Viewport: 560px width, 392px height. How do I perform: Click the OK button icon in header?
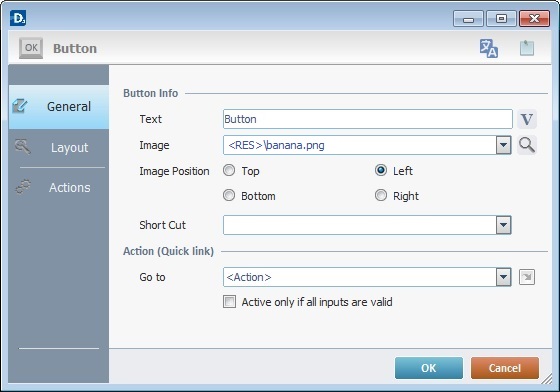31,48
